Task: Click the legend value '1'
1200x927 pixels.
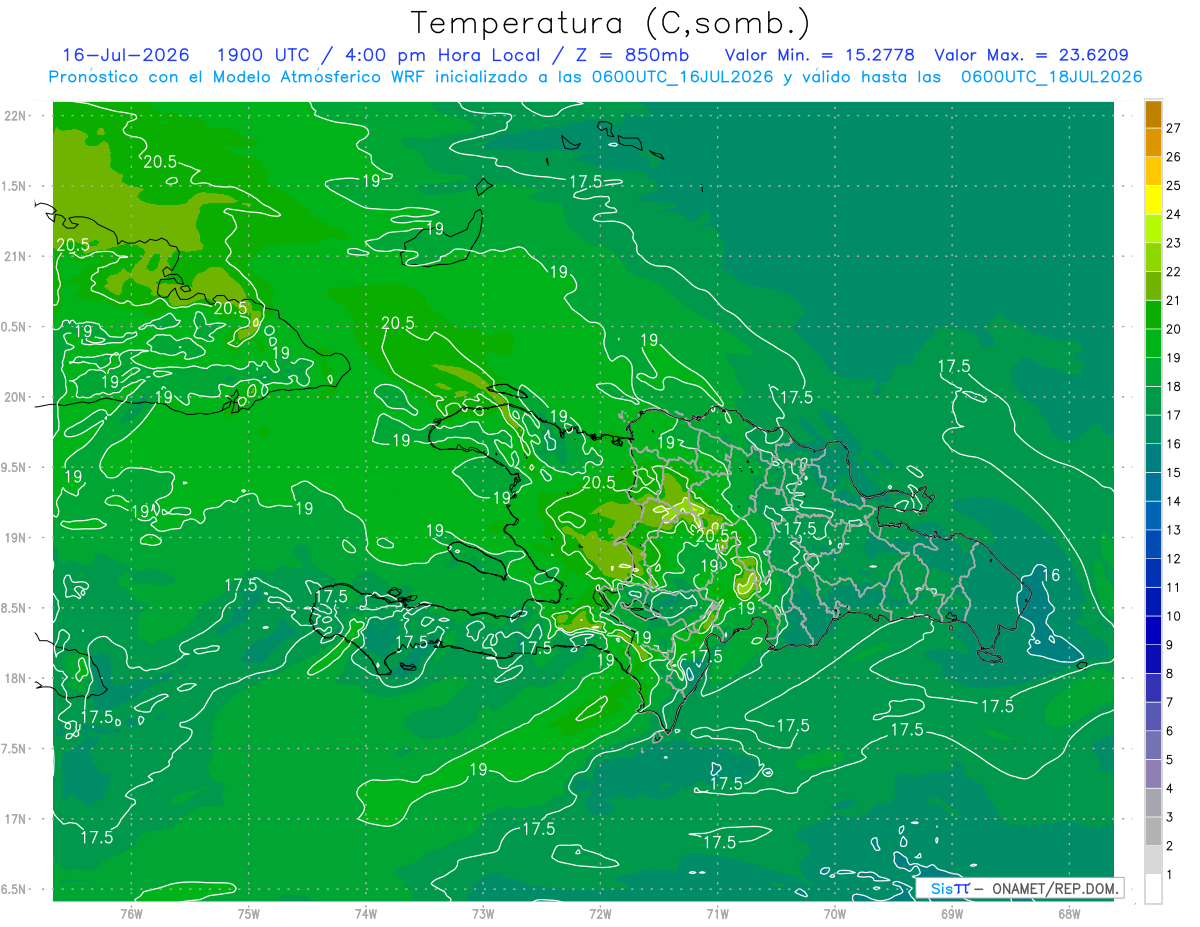Action: (x=1170, y=875)
